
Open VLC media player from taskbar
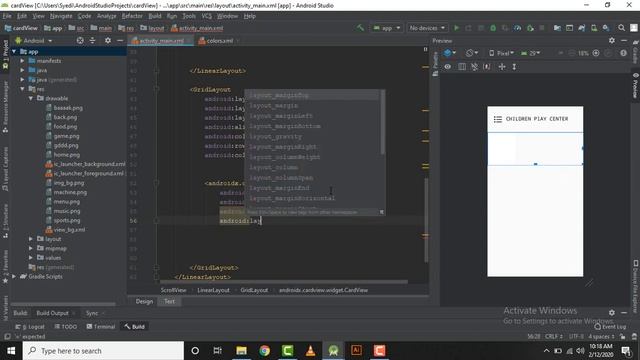pos(310,351)
